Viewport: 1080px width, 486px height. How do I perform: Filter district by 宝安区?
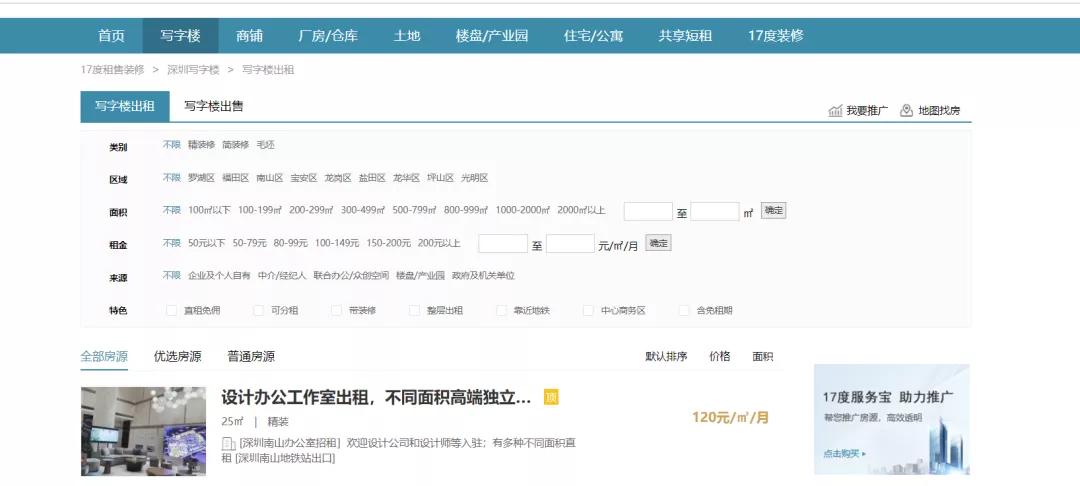click(x=304, y=178)
